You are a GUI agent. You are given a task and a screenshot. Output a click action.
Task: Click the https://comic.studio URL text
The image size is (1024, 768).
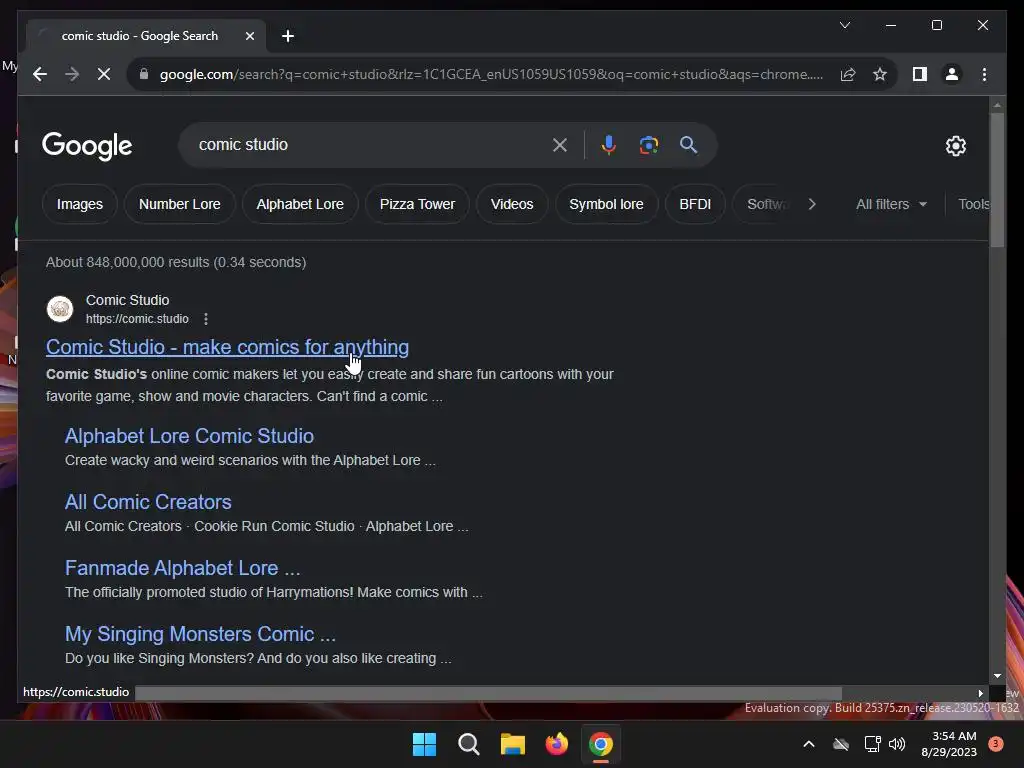pos(137,319)
